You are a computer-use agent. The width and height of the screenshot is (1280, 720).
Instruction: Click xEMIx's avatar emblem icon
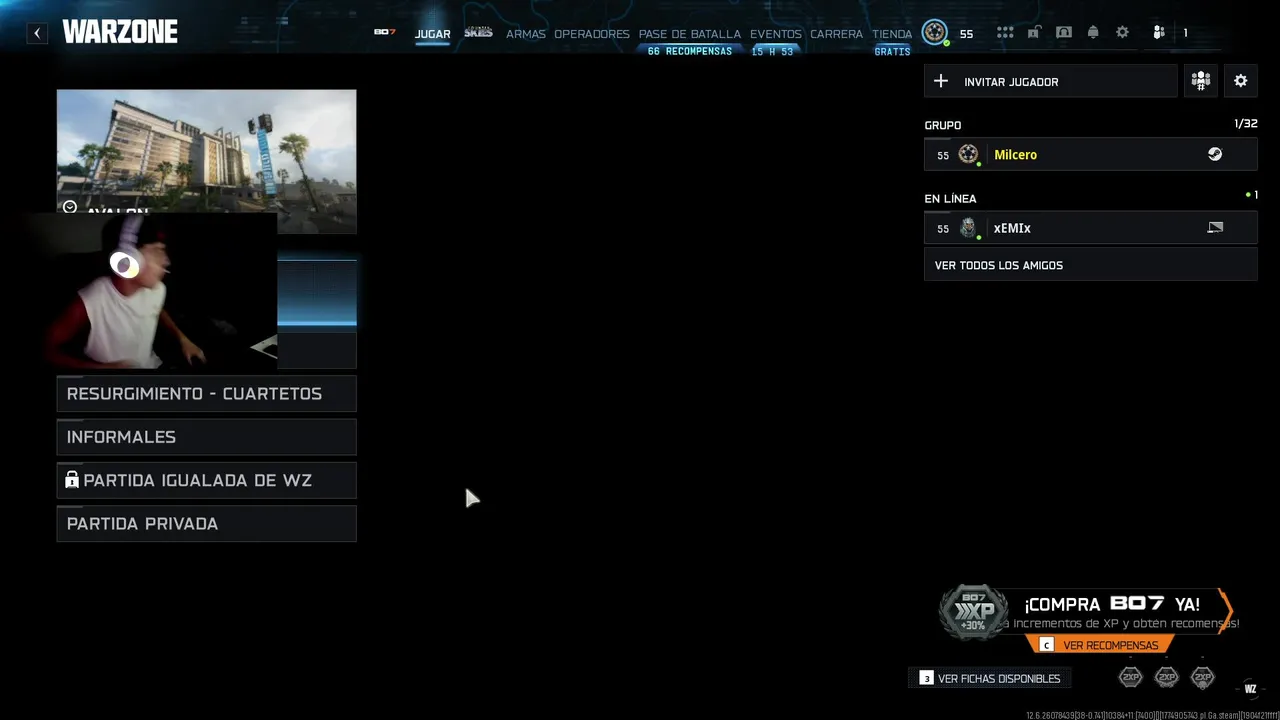click(x=968, y=228)
